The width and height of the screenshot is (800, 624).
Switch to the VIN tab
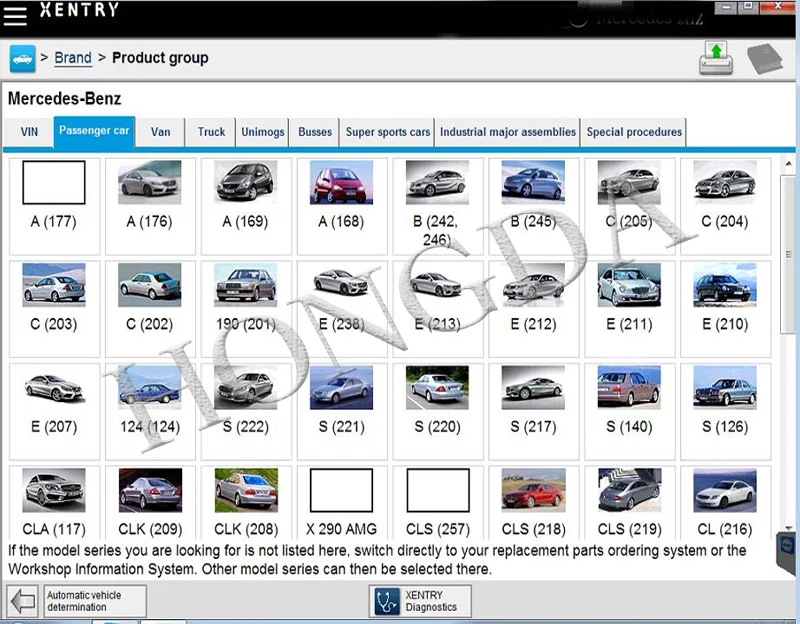(x=29, y=132)
